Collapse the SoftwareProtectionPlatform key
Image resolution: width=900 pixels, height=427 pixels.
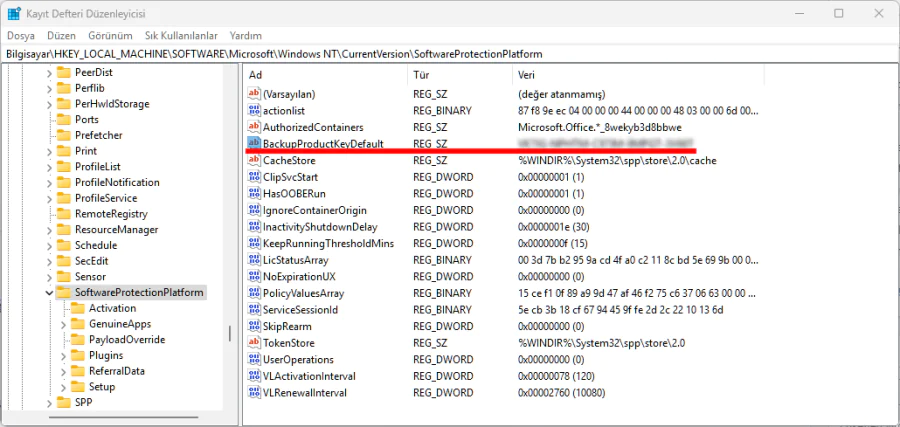pyautogui.click(x=49, y=293)
